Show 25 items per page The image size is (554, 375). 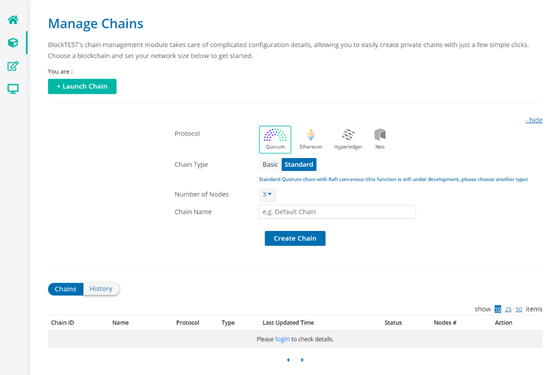pyautogui.click(x=508, y=309)
